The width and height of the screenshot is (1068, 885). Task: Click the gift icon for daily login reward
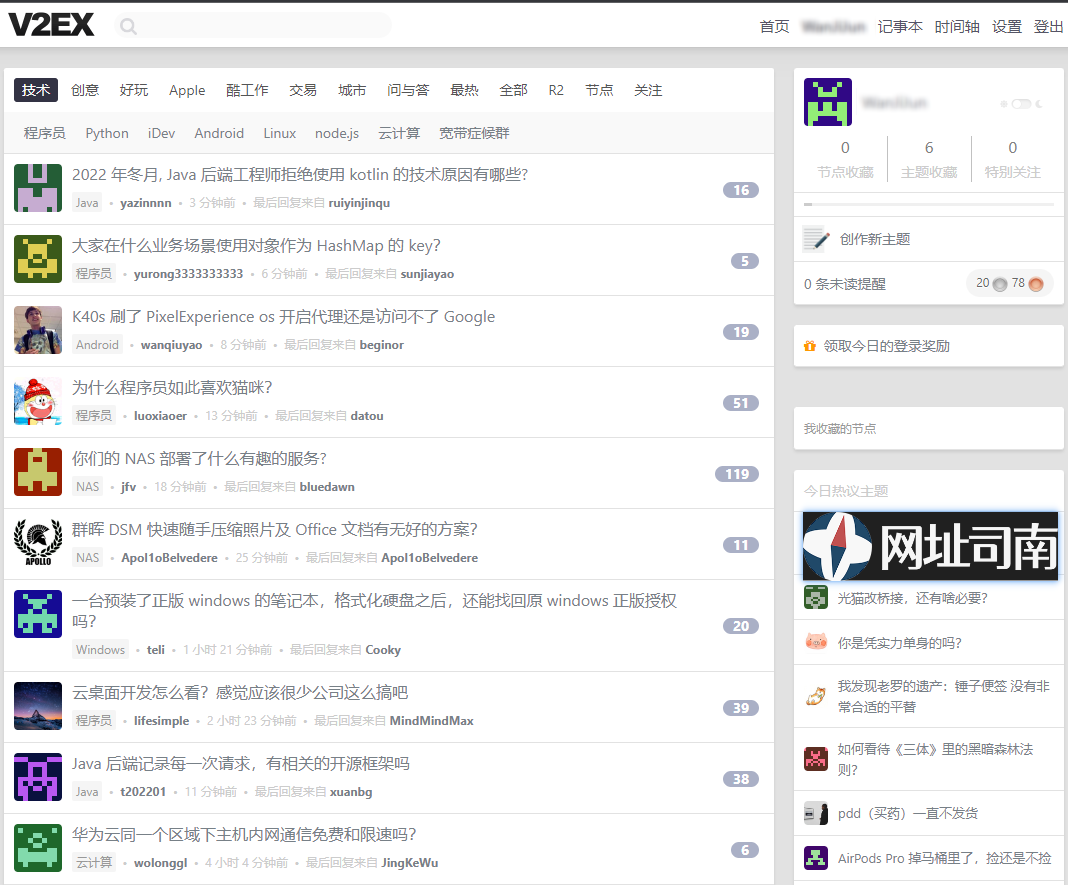(810, 346)
